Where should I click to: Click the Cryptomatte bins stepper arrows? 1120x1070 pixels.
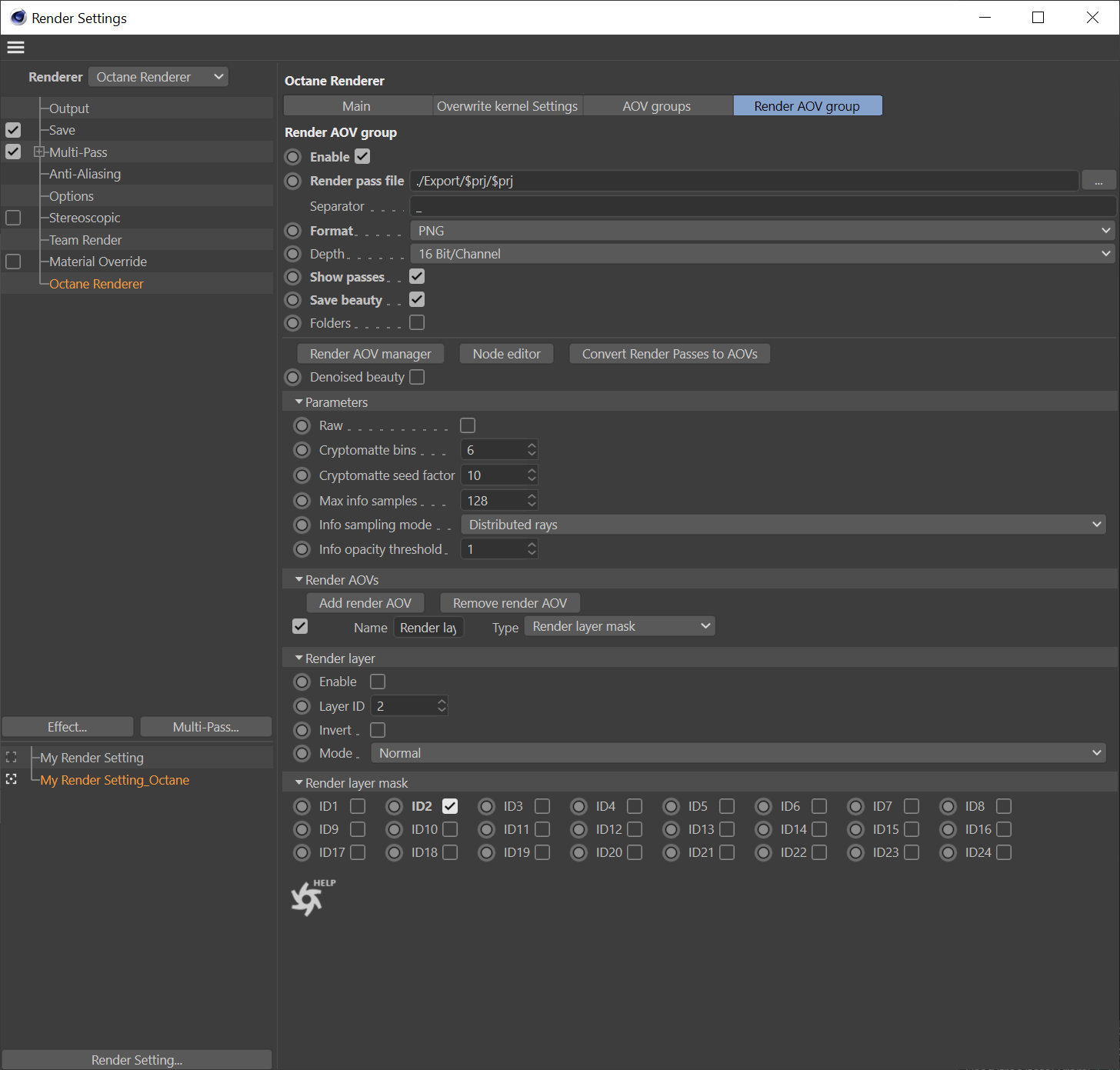click(x=532, y=450)
